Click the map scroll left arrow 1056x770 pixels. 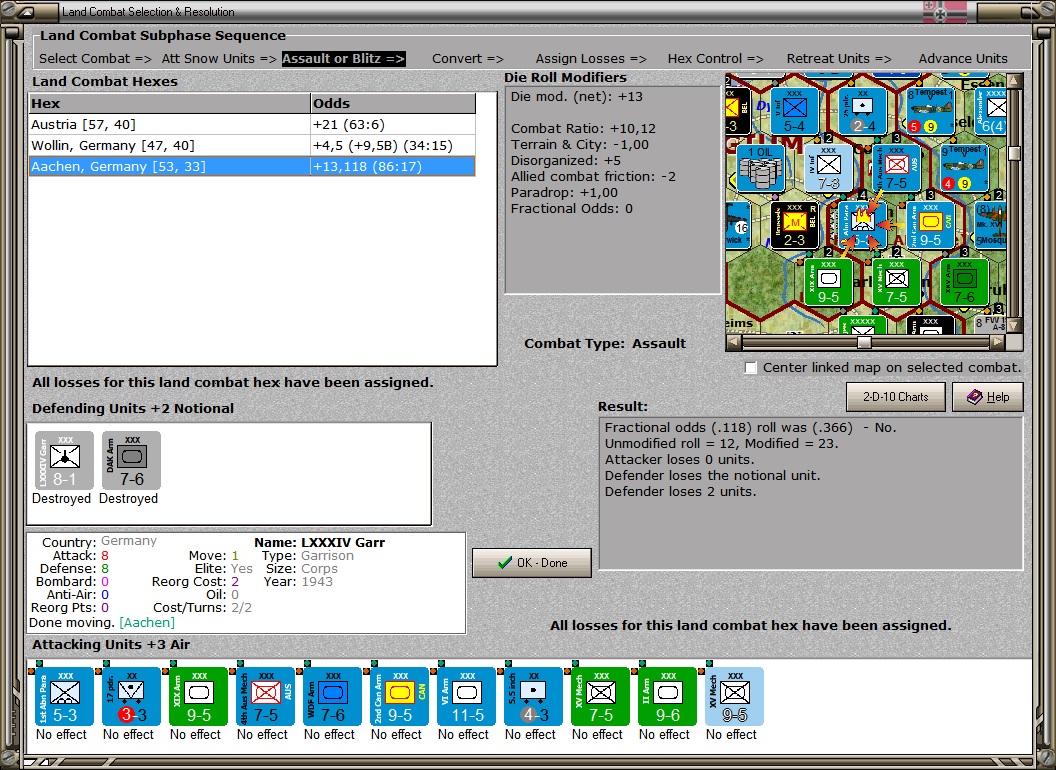733,342
